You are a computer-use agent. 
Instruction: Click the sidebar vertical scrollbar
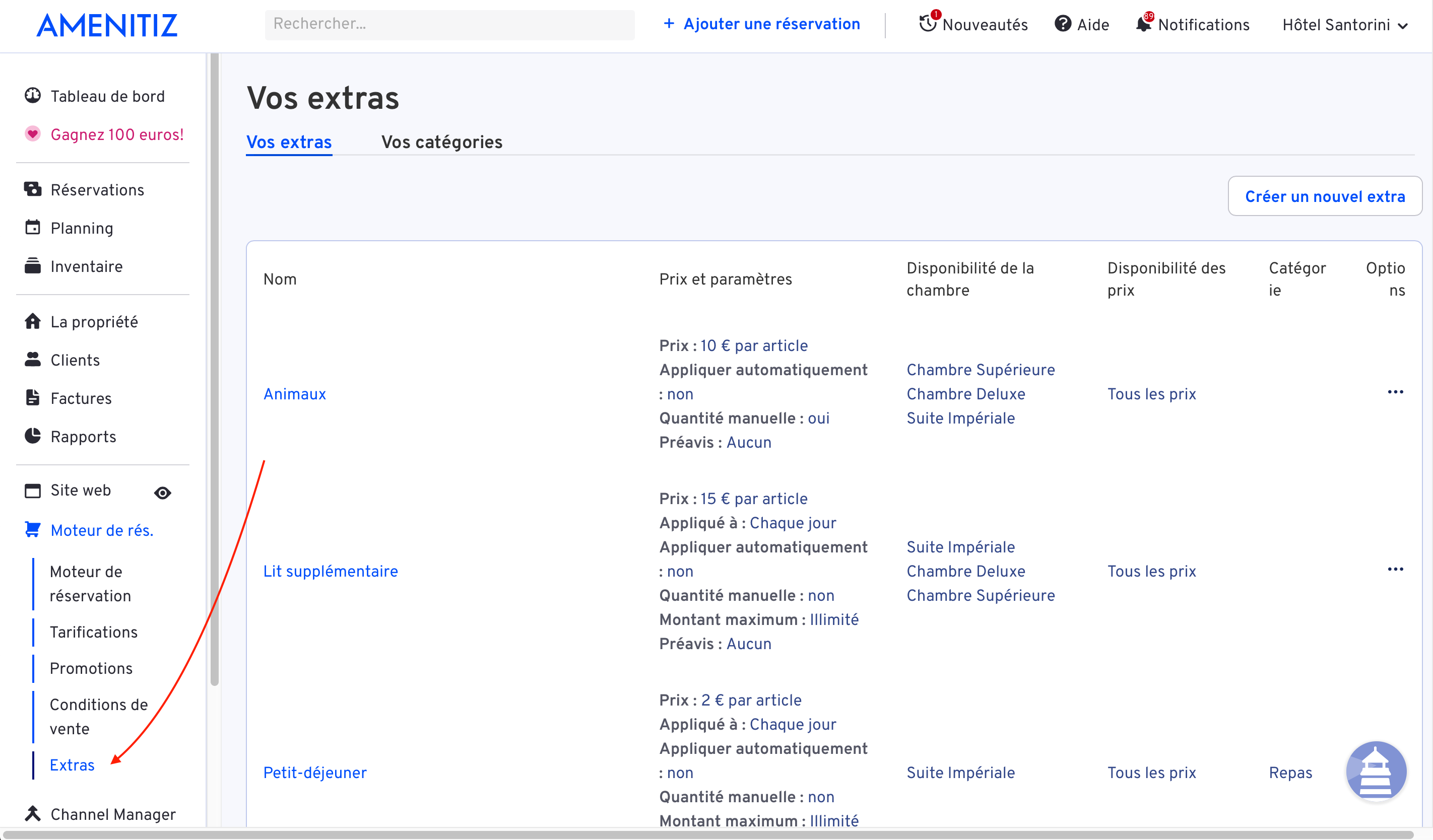(214, 370)
